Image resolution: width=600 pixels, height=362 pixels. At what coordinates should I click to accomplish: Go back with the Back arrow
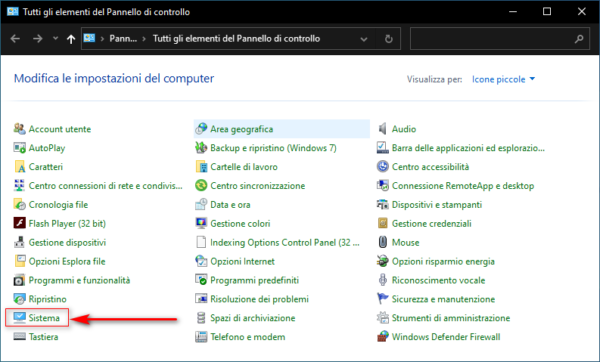click(x=15, y=38)
